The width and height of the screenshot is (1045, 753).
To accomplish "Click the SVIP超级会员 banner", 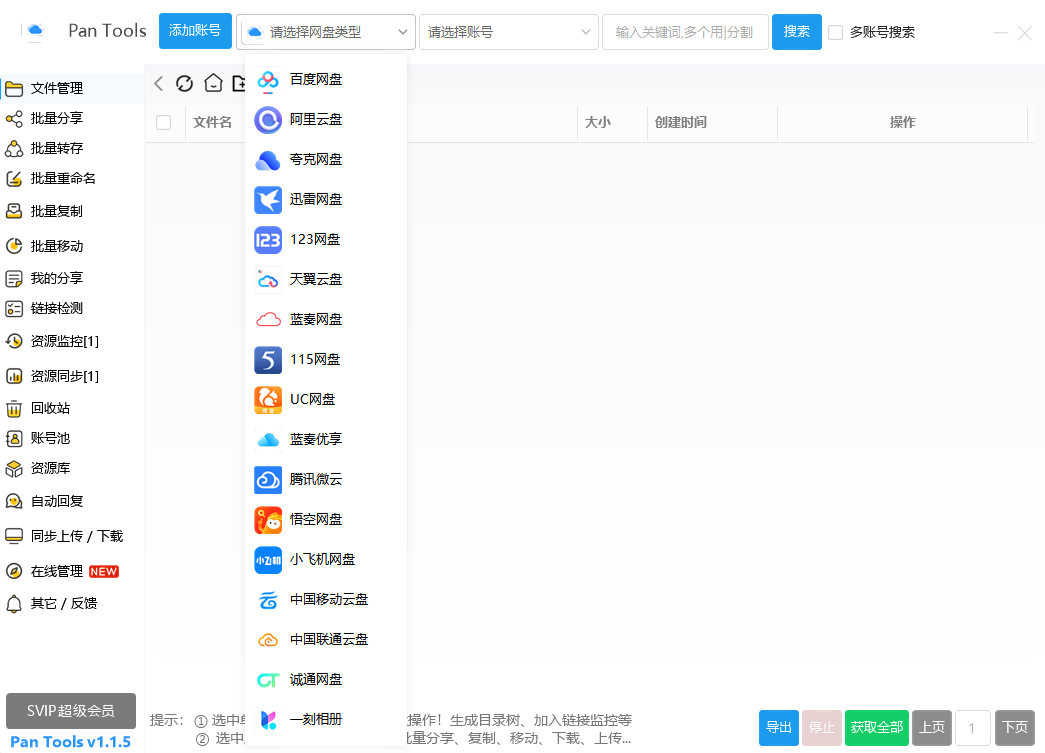I will pyautogui.click(x=70, y=711).
